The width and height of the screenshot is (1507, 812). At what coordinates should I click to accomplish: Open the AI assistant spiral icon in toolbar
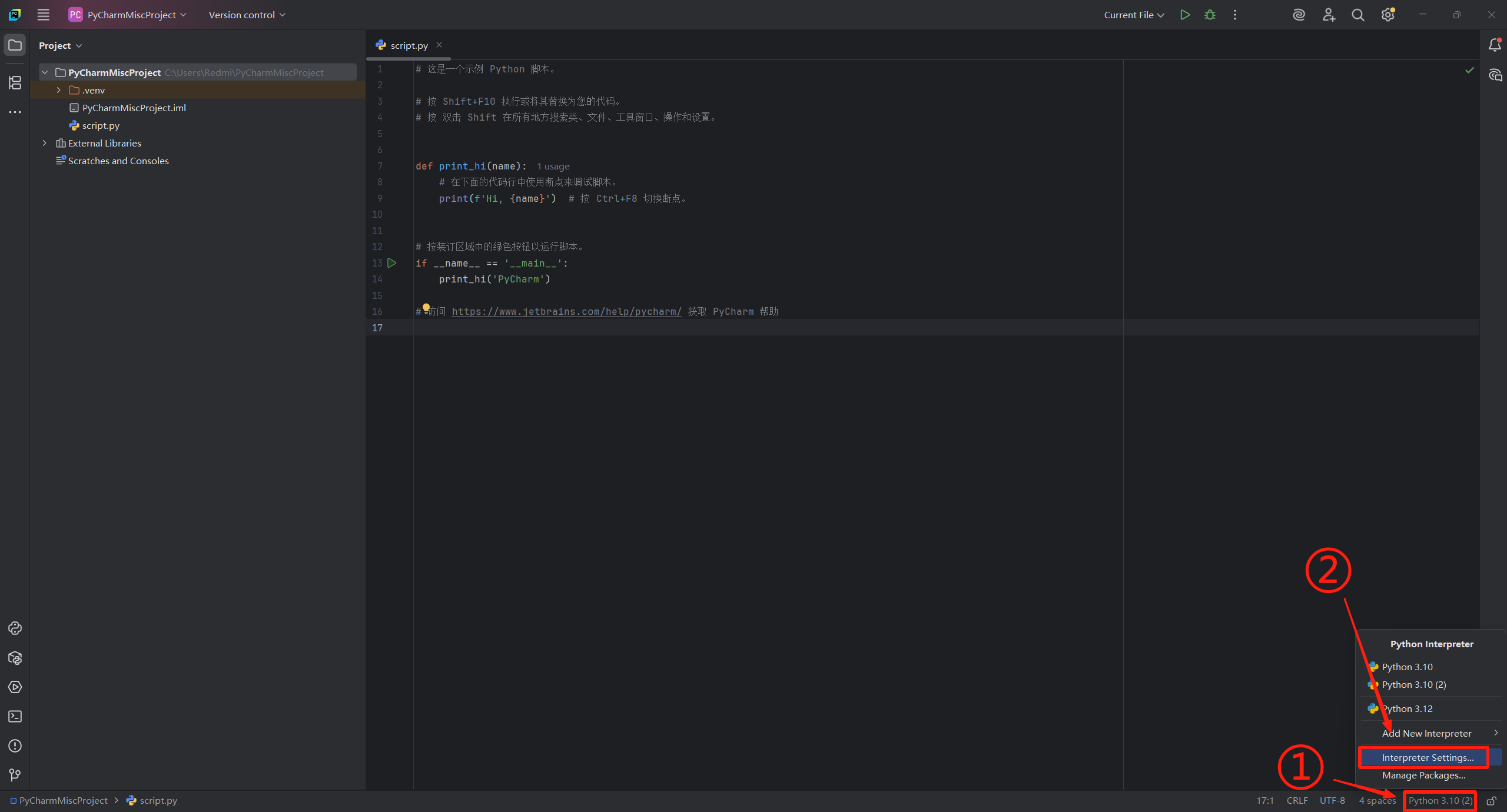[x=1299, y=15]
